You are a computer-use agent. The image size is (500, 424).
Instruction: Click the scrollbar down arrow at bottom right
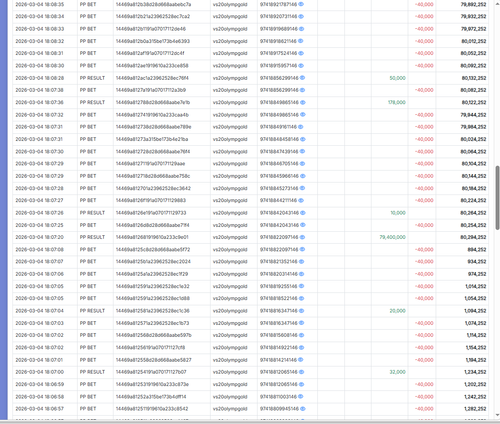[x=497, y=415]
